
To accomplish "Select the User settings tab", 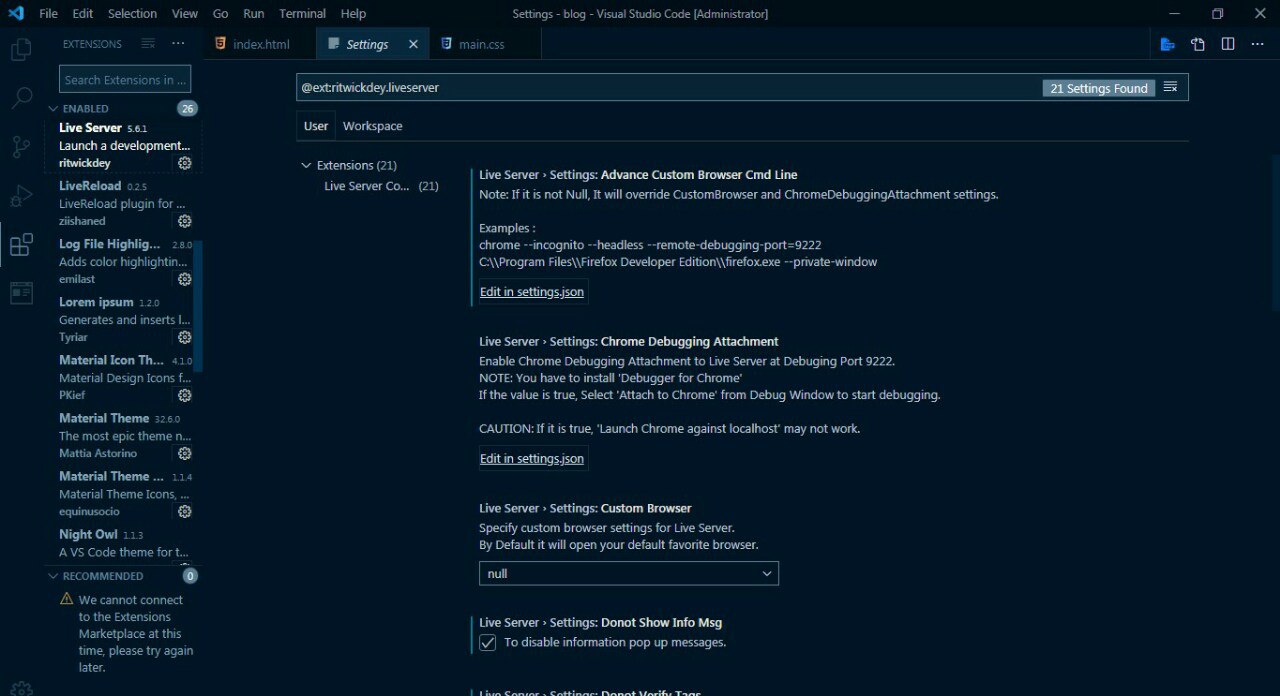I will [316, 126].
